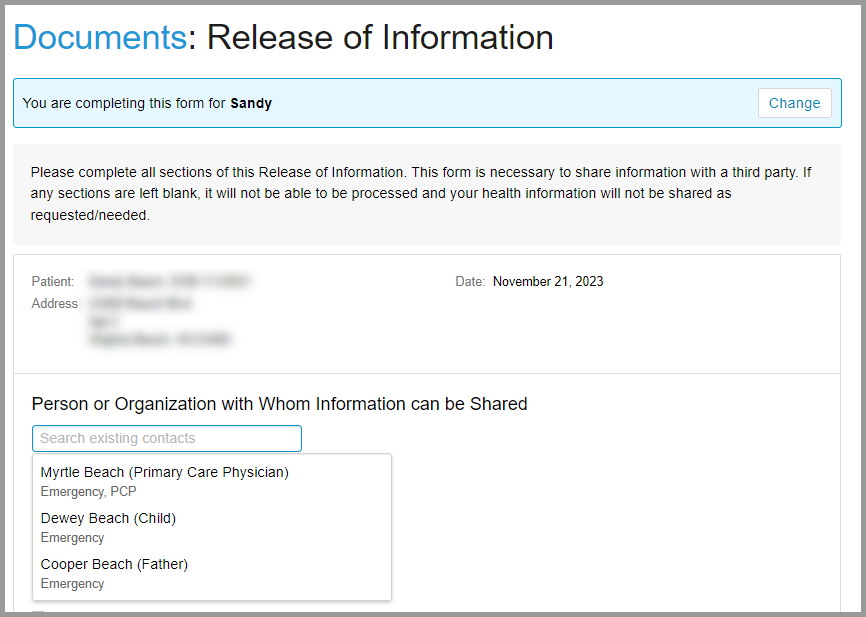Select Myrtle Beach, Primary Care Physician

[164, 472]
